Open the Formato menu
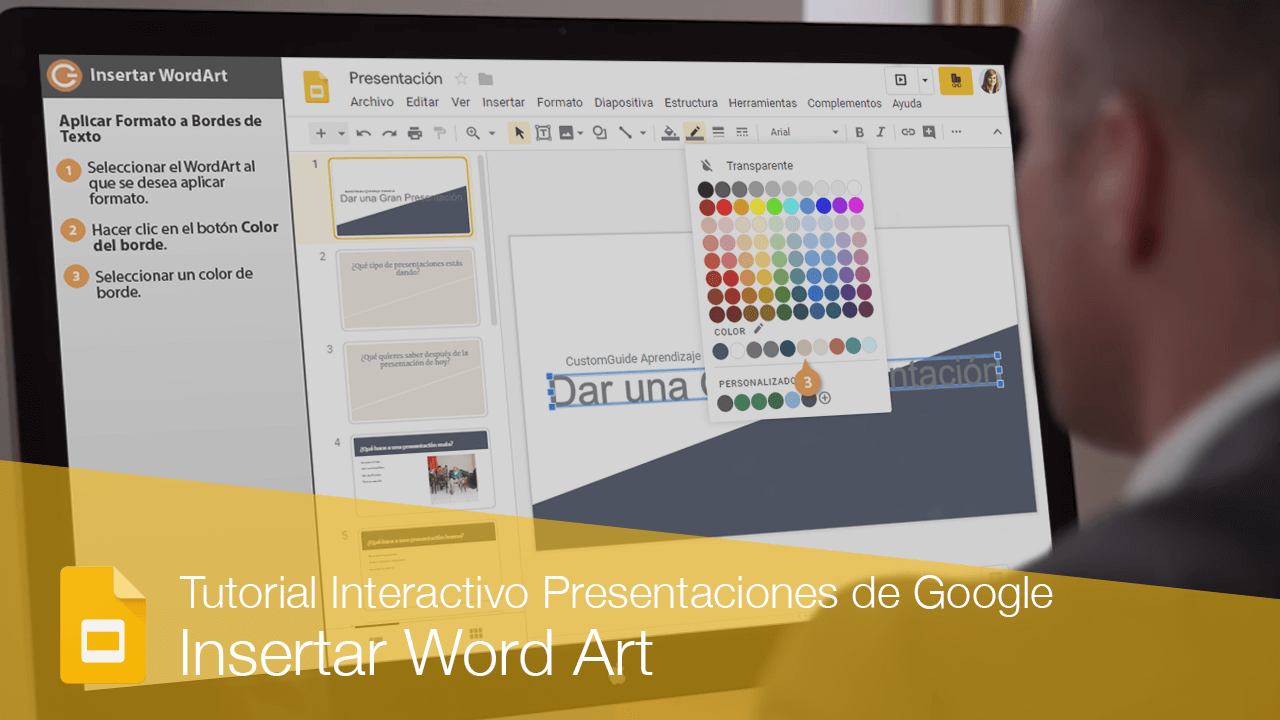The width and height of the screenshot is (1280, 720). point(559,102)
